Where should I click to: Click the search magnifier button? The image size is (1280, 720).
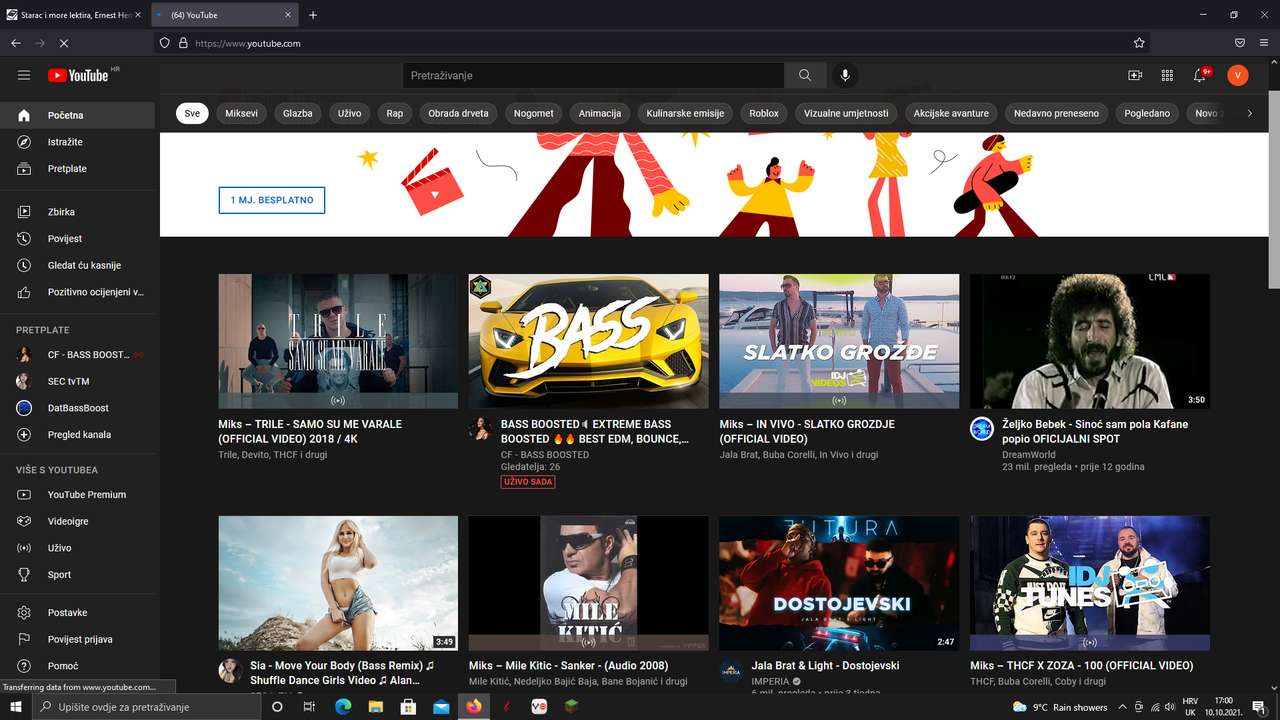[805, 75]
